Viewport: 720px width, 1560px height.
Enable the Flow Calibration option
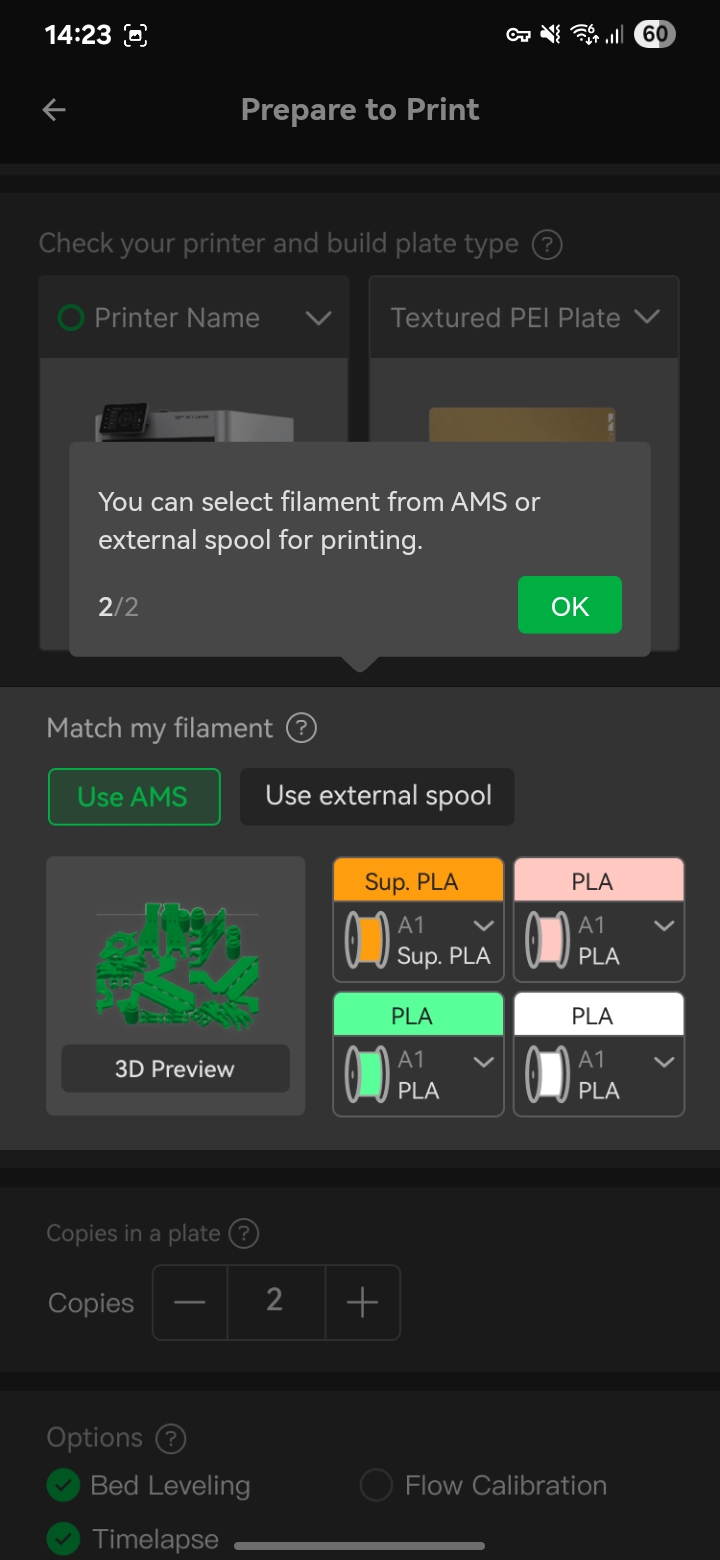(376, 1486)
